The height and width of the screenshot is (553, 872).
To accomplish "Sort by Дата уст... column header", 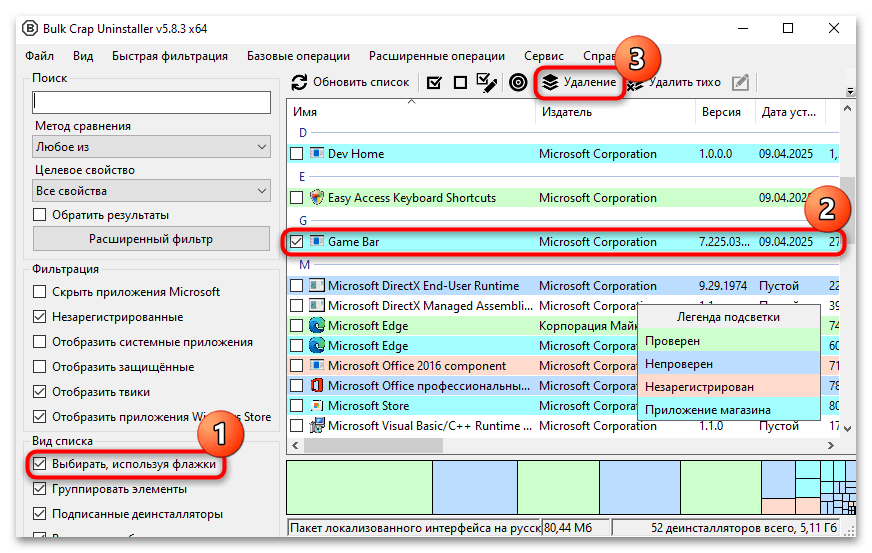I will tap(790, 112).
